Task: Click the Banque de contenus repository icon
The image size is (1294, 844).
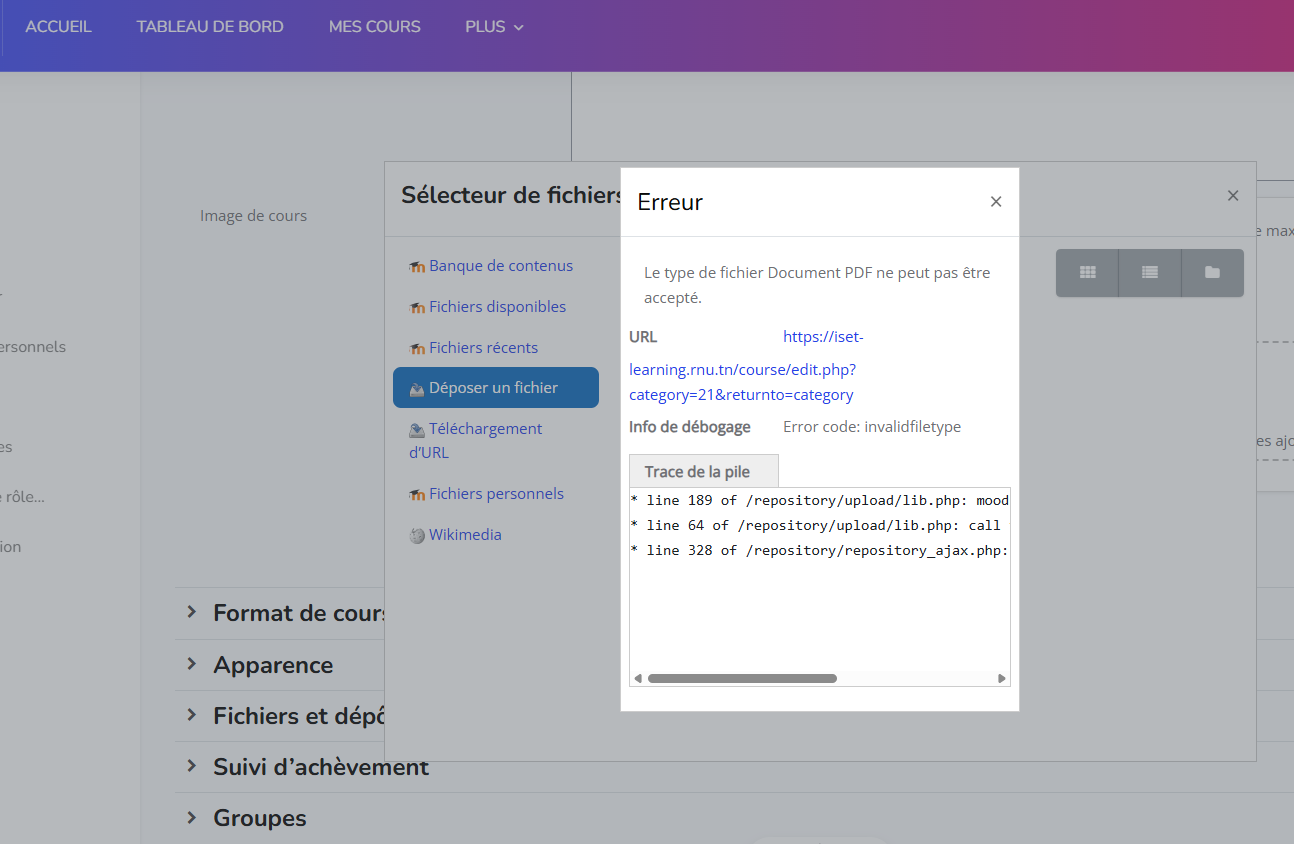Action: pyautogui.click(x=417, y=267)
